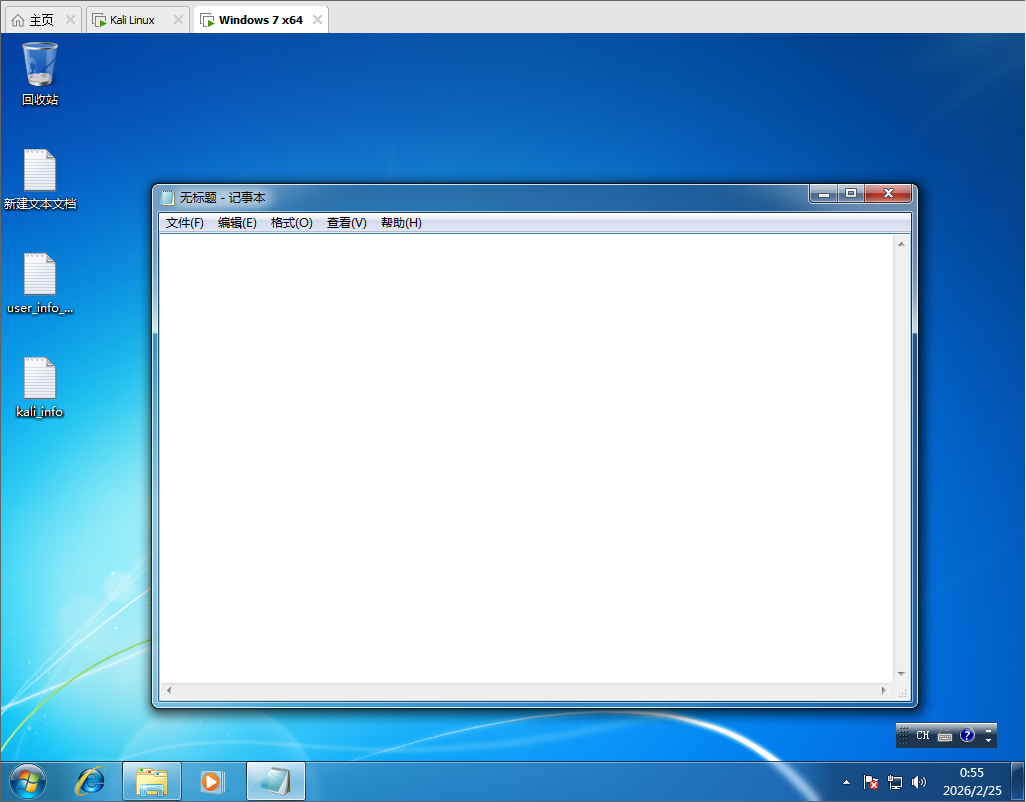Open the 帮助(H) menu in Notepad
This screenshot has width=1026, height=802.
click(x=401, y=223)
